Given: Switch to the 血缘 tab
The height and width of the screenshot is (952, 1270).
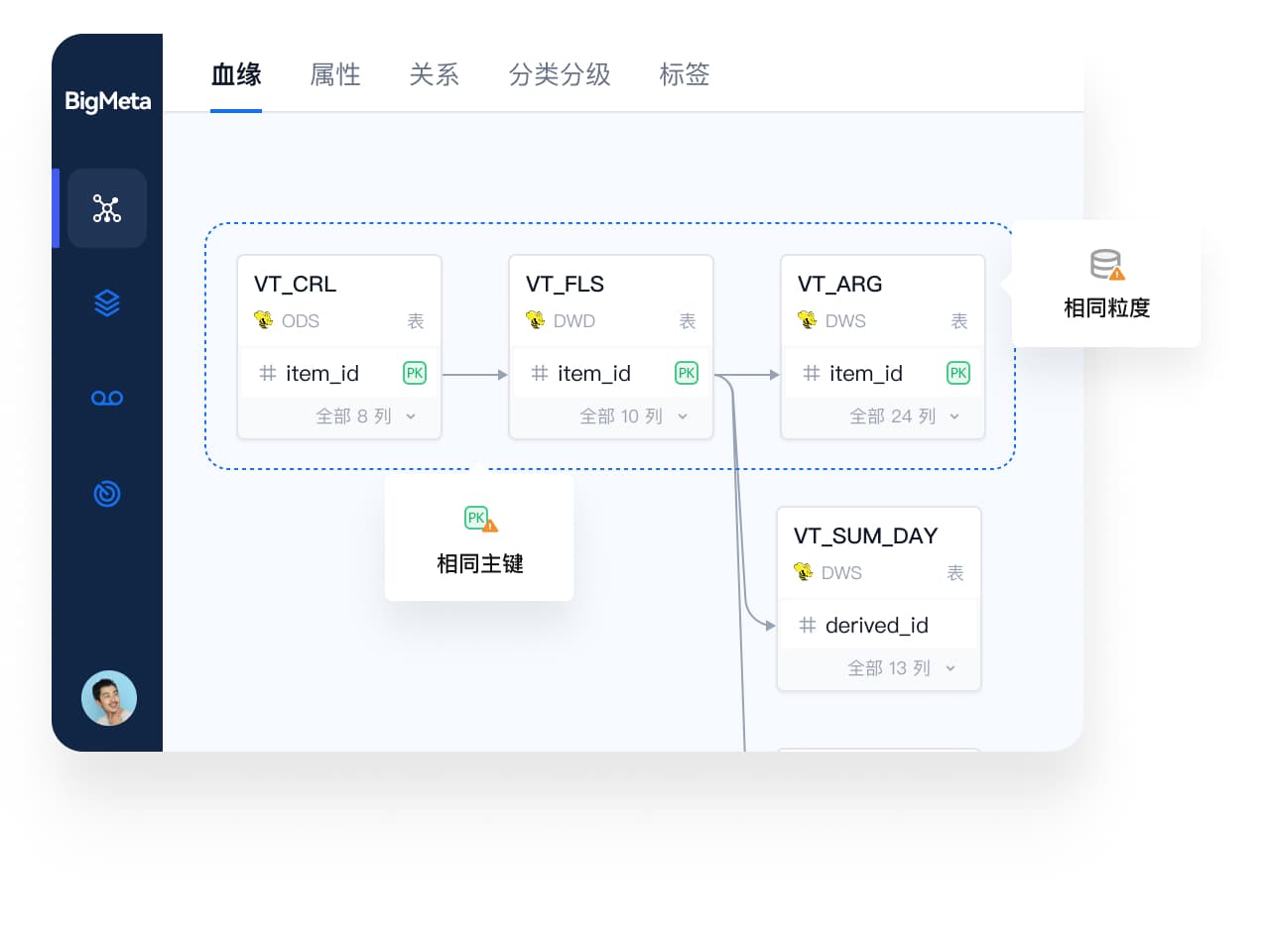Looking at the screenshot, I should point(236,74).
